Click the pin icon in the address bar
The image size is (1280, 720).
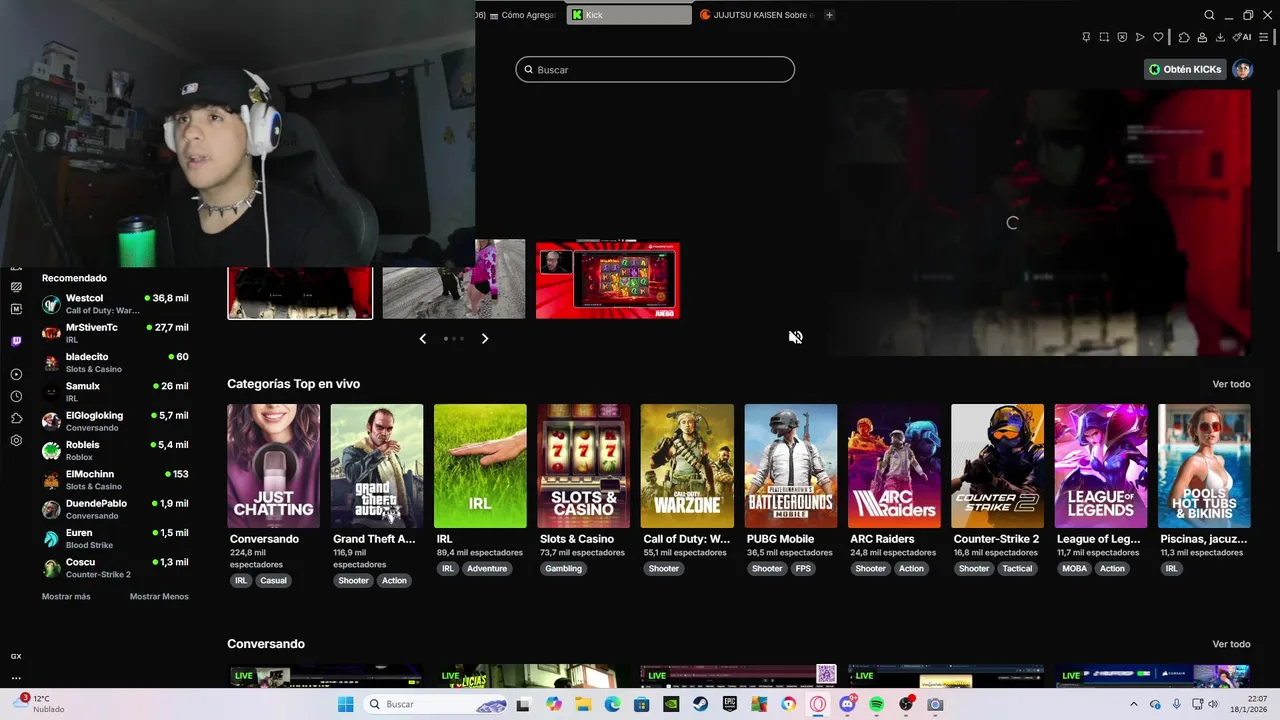point(1086,37)
